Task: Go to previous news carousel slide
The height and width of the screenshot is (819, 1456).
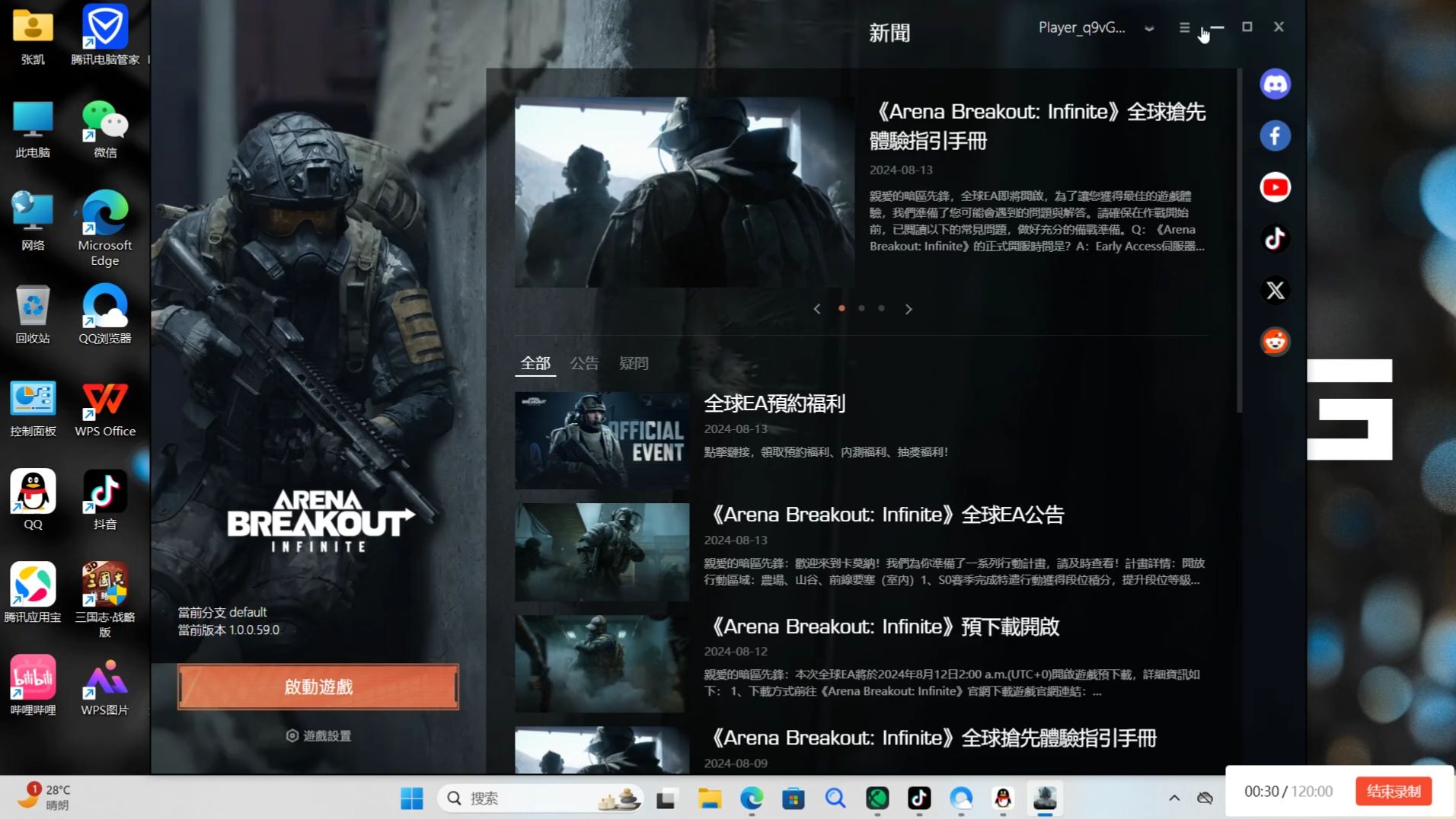Action: point(817,309)
